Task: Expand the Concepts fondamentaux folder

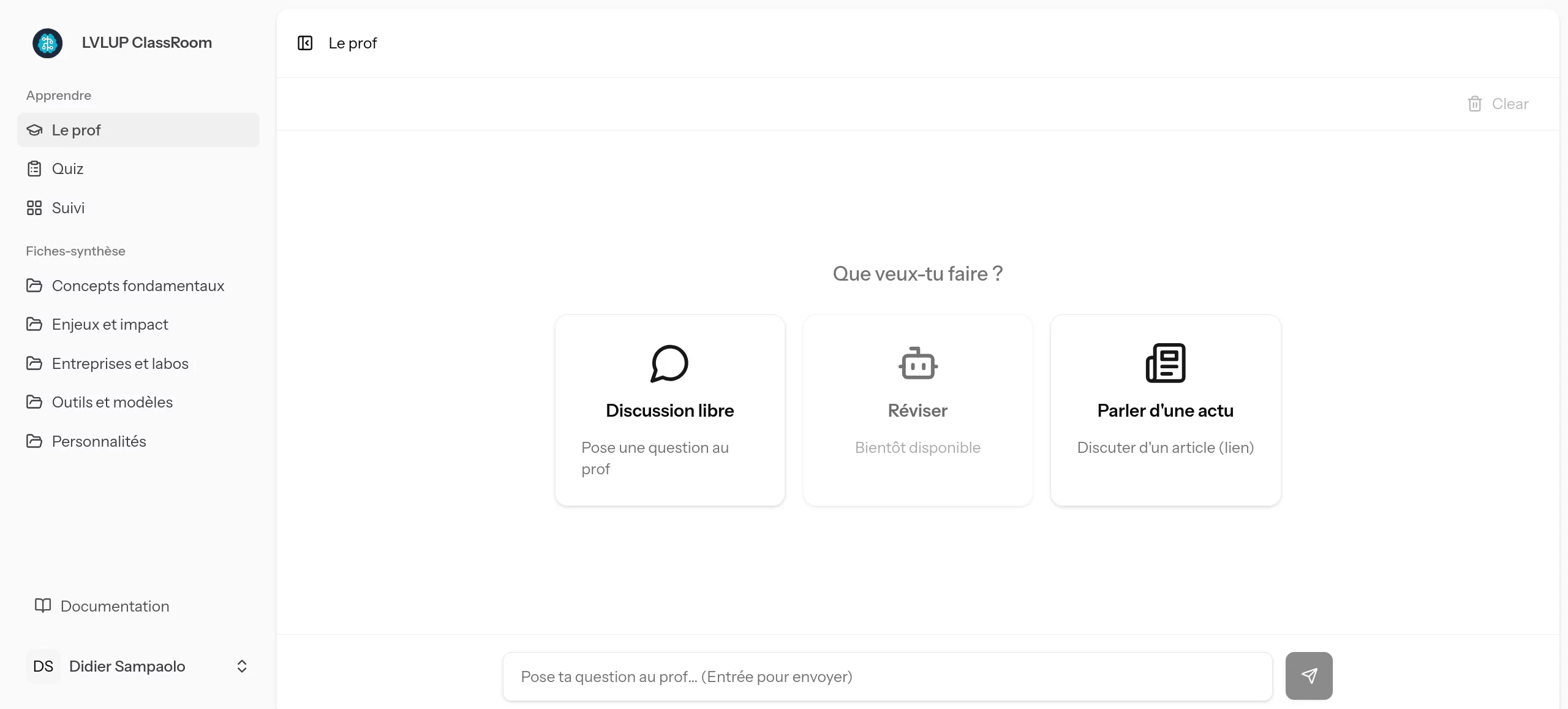Action: tap(138, 286)
